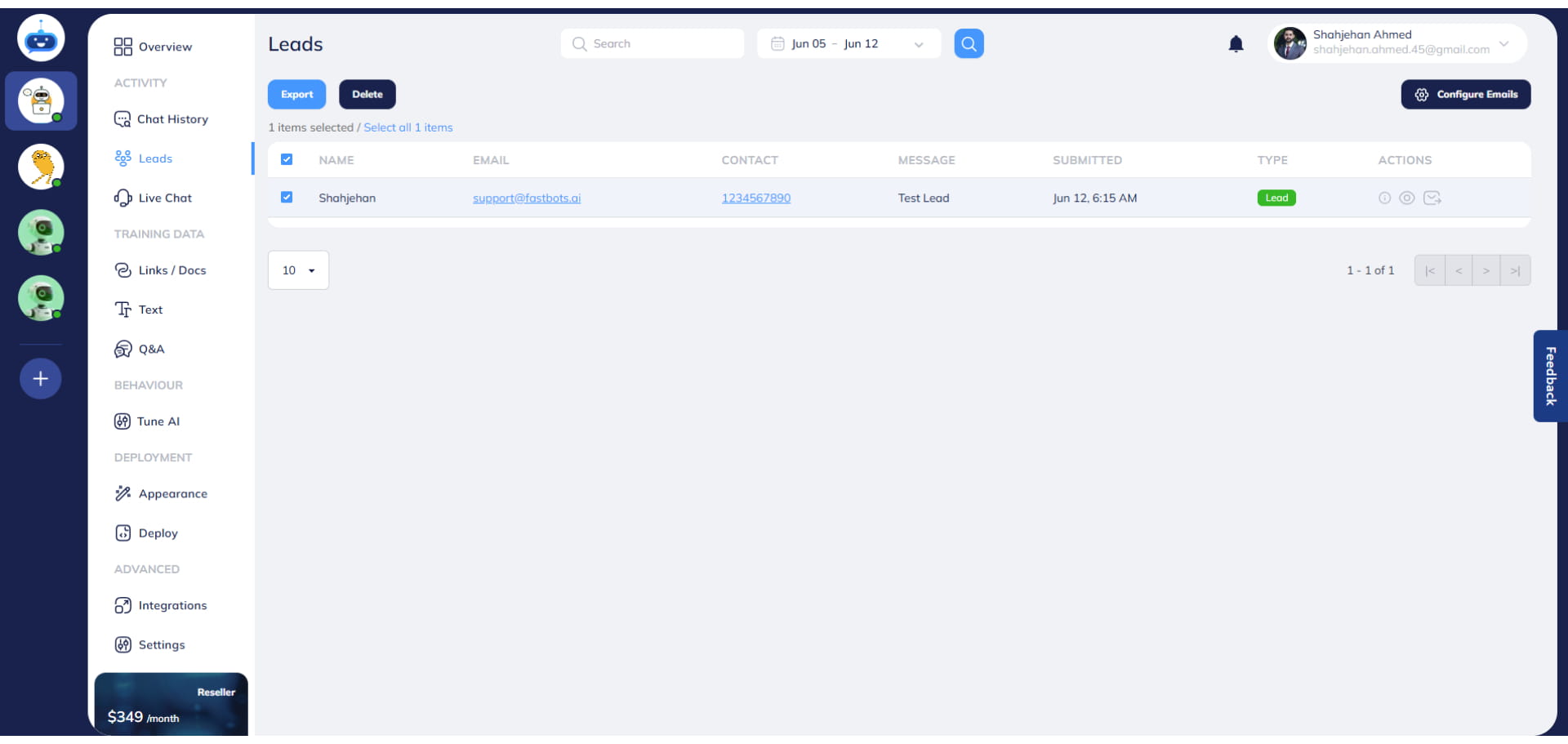This screenshot has height=744, width=1568.
Task: Uncheck the Shahjehan lead row
Action: [287, 197]
